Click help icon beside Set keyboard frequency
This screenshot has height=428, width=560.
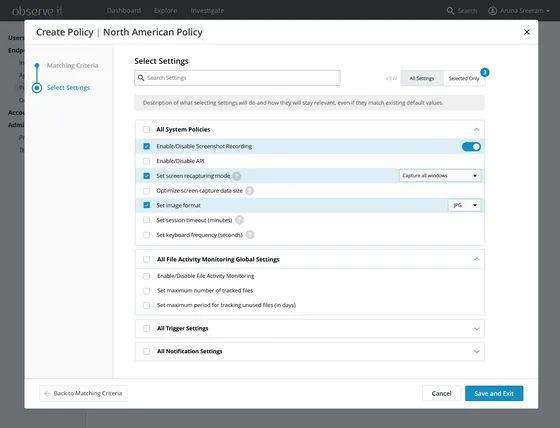pyautogui.click(x=250, y=235)
